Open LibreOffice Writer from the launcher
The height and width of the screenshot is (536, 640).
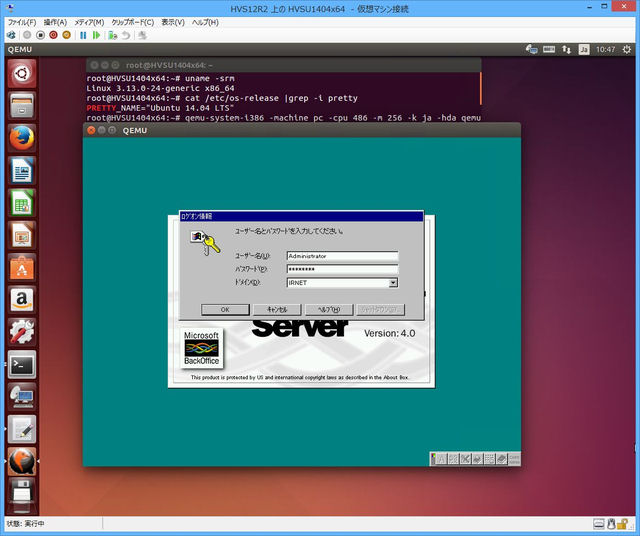coord(22,171)
